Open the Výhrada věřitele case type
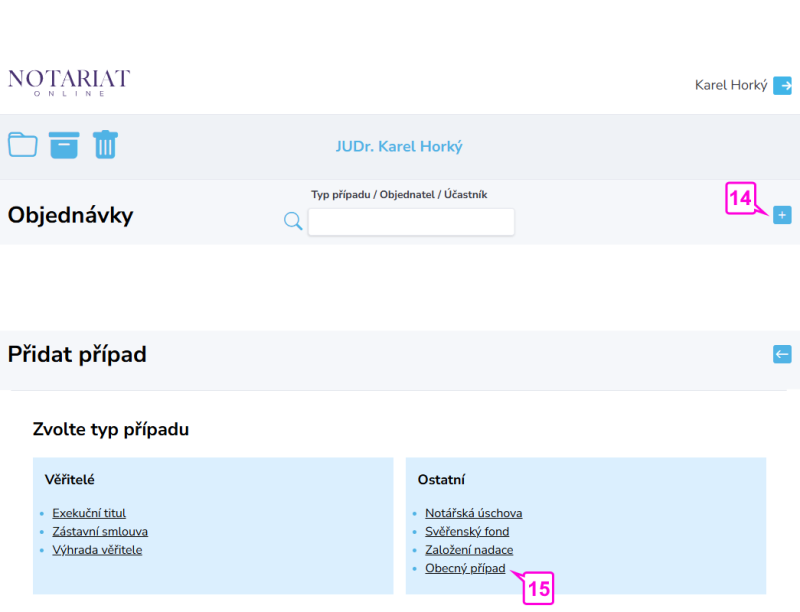800x612 pixels. coord(97,550)
